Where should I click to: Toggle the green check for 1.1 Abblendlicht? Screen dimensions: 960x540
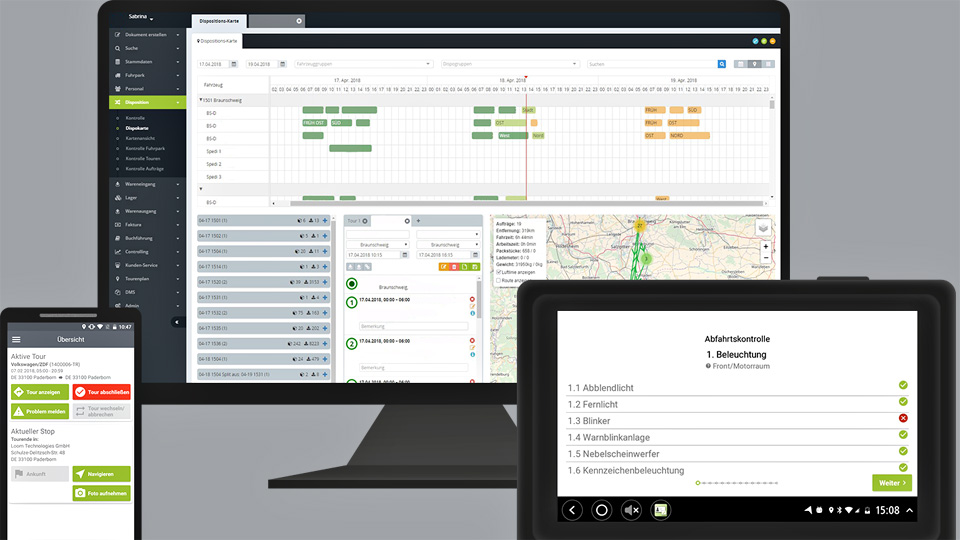click(903, 384)
